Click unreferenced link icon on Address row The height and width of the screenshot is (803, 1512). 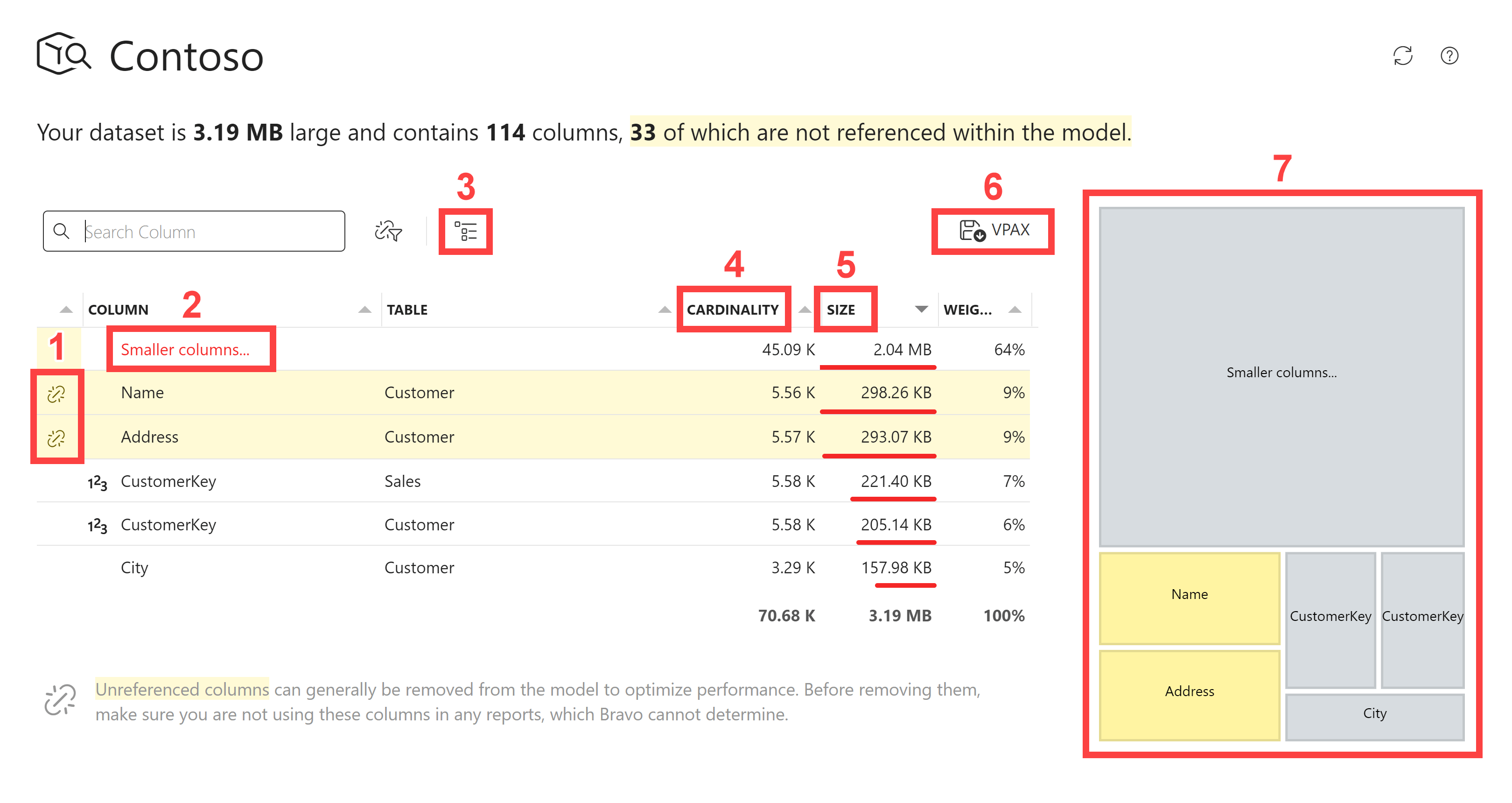(56, 438)
